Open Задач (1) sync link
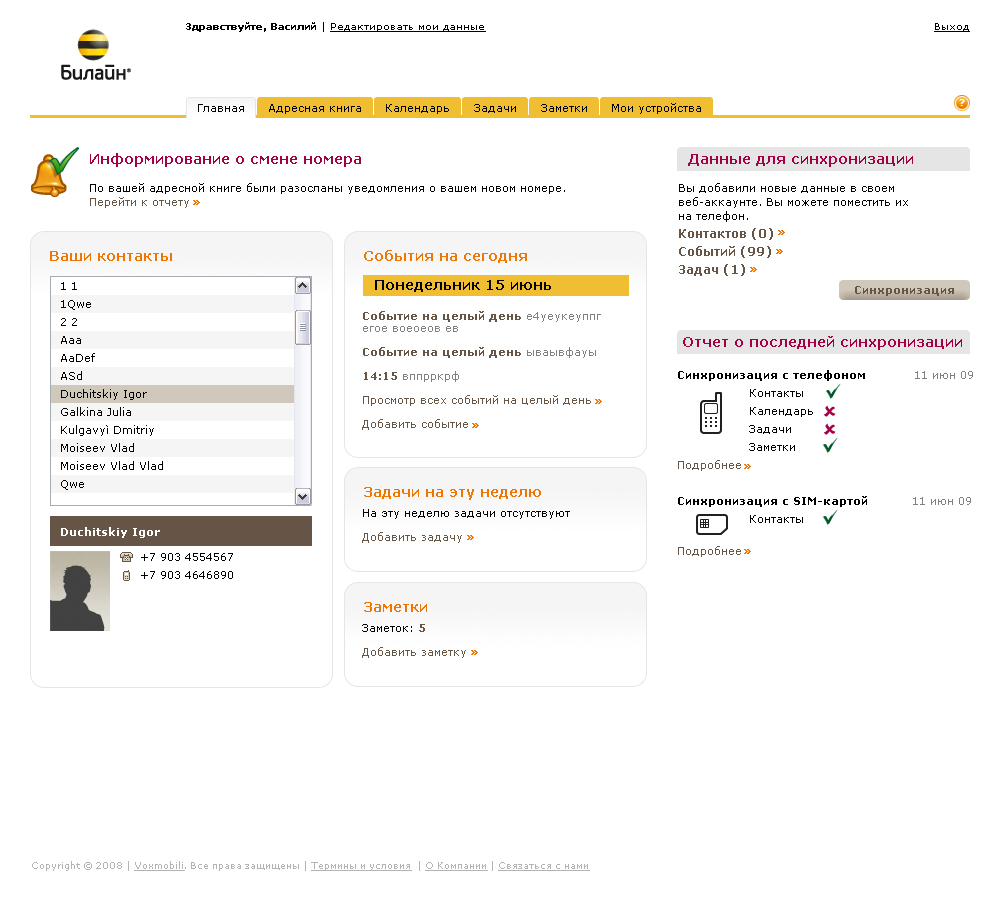This screenshot has width=1000, height=900. click(x=717, y=269)
